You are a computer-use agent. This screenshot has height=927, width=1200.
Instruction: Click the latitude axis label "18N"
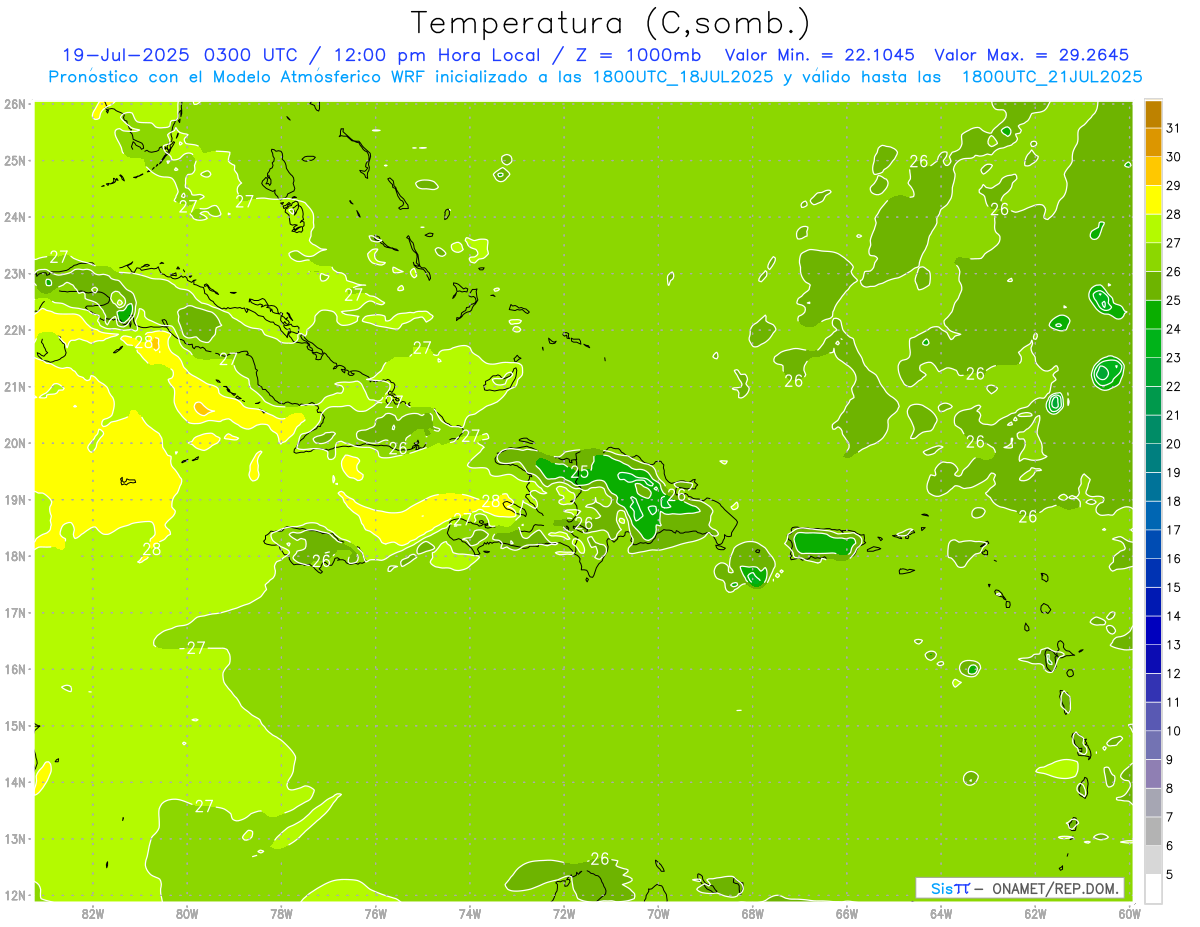click(x=15, y=556)
